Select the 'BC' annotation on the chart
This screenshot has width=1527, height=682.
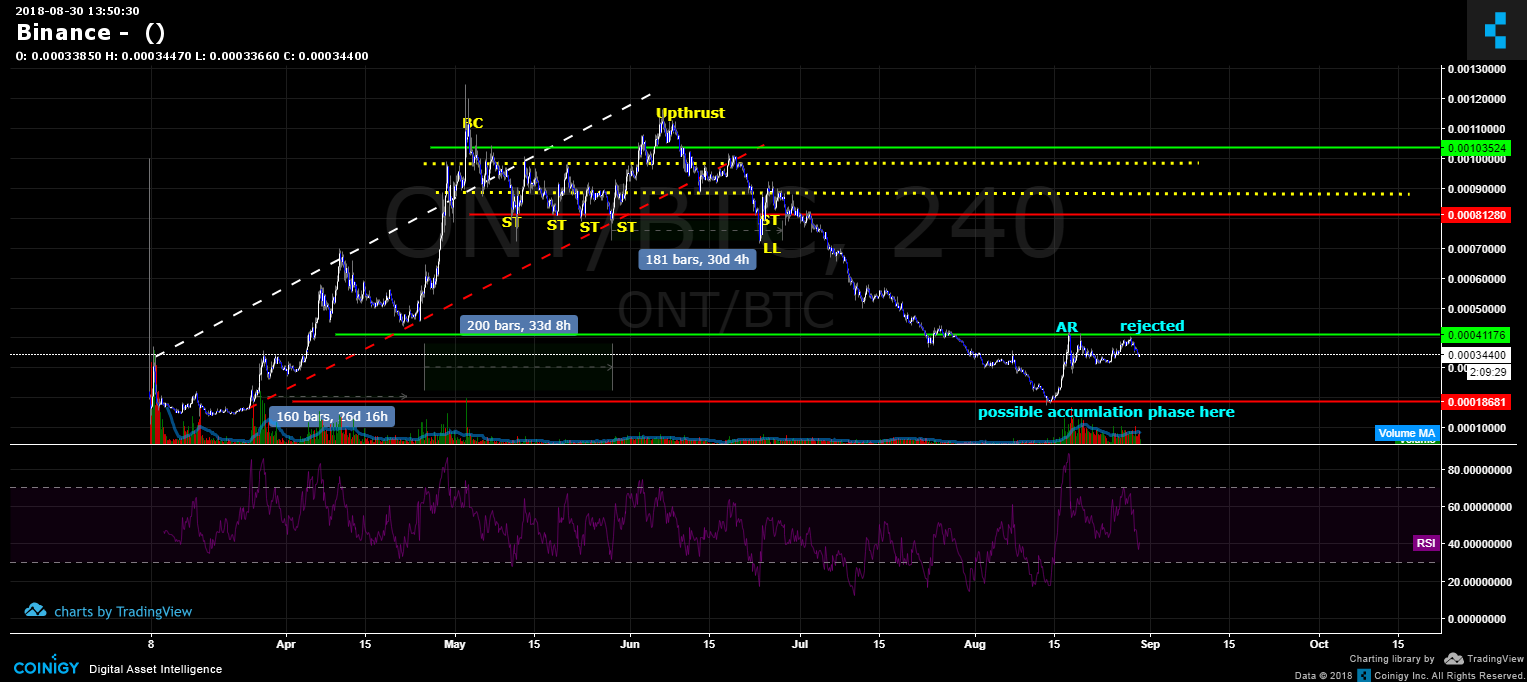472,123
